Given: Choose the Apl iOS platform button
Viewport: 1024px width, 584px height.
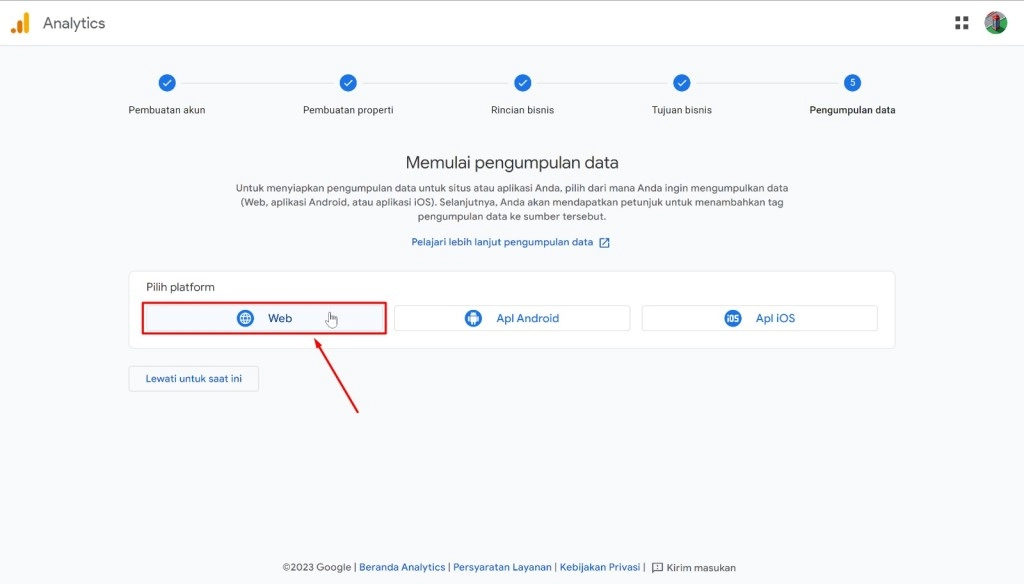Looking at the screenshot, I should [759, 318].
